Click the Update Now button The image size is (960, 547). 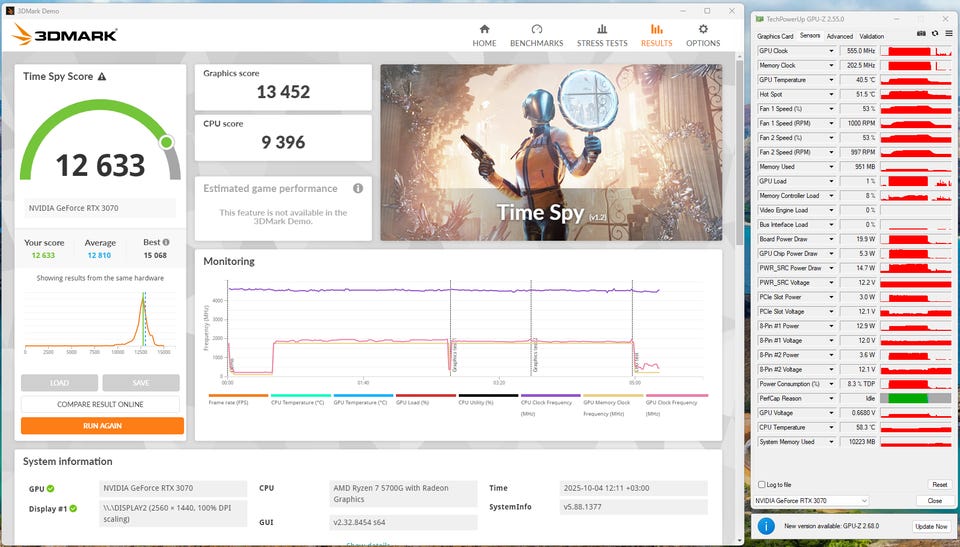pos(931,526)
